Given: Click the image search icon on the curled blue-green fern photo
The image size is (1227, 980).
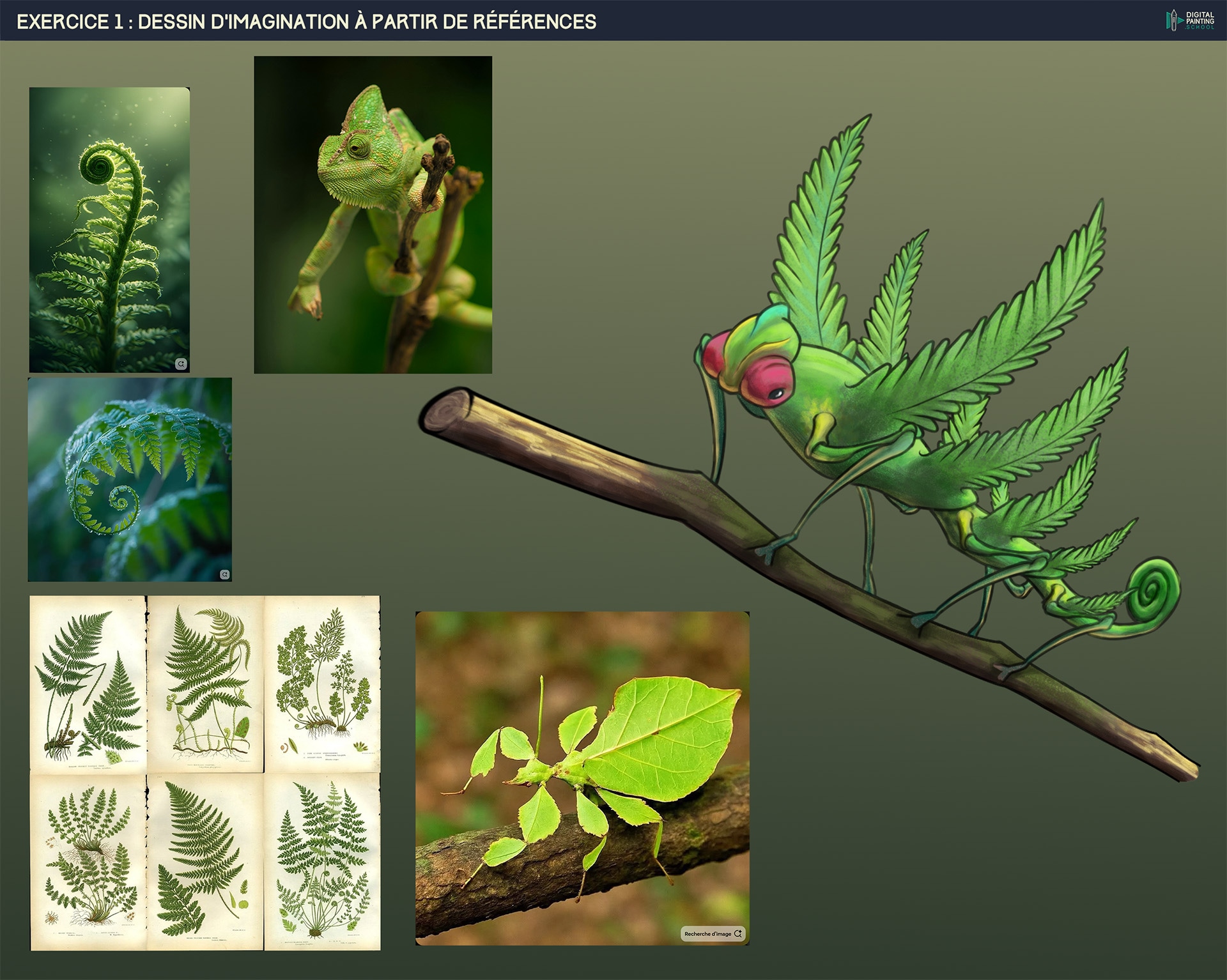Looking at the screenshot, I should click(x=224, y=574).
